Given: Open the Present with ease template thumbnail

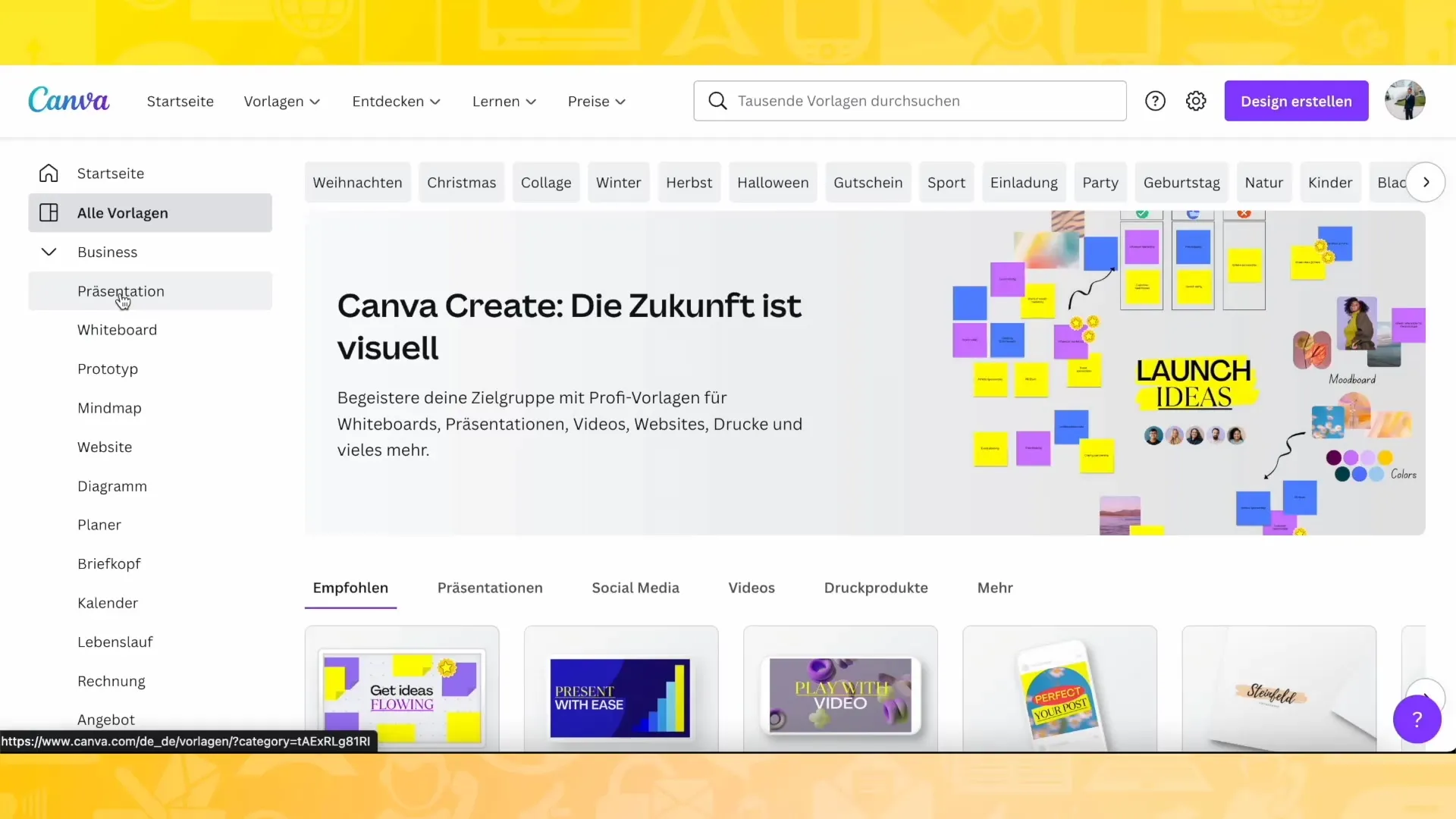Looking at the screenshot, I should [x=621, y=689].
